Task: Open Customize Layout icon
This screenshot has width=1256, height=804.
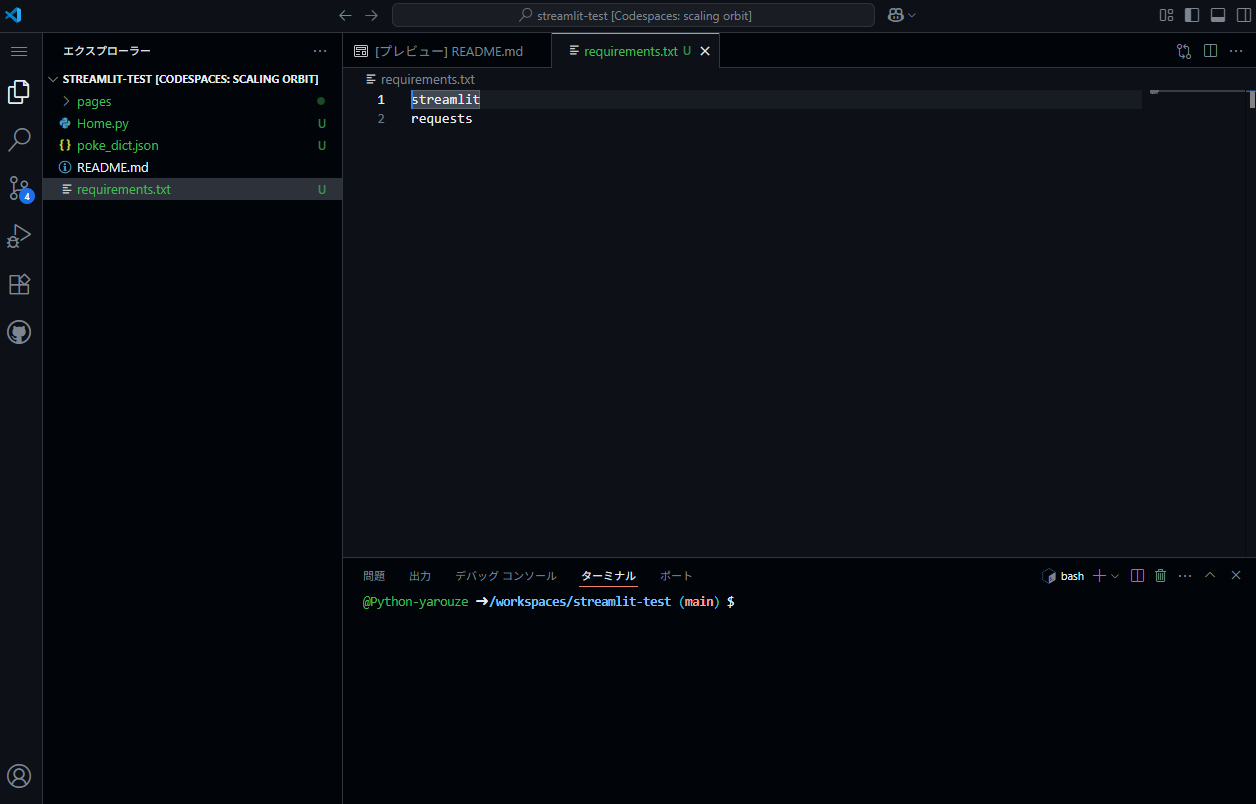Action: [1166, 15]
